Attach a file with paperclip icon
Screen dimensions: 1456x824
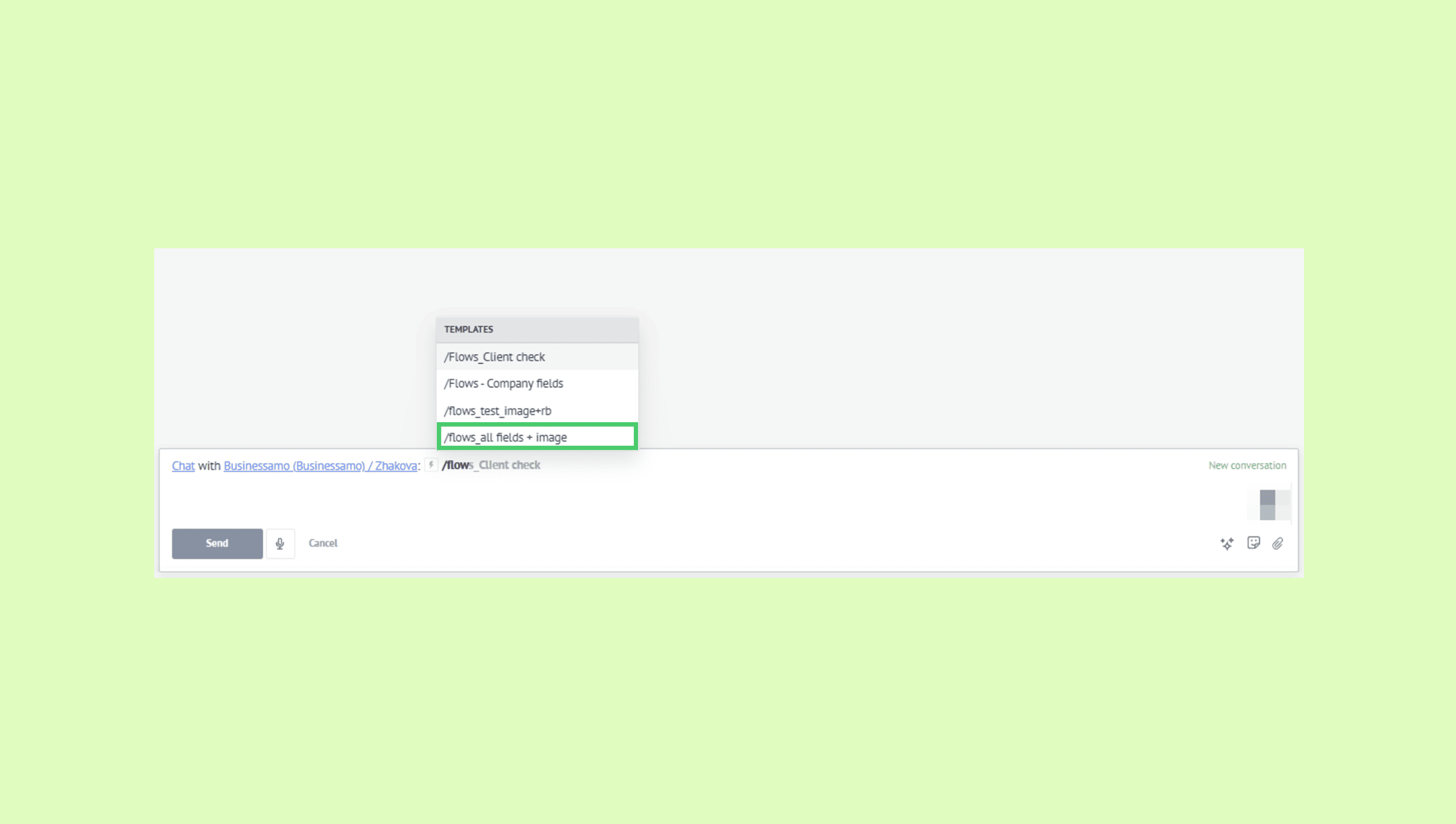(x=1278, y=544)
